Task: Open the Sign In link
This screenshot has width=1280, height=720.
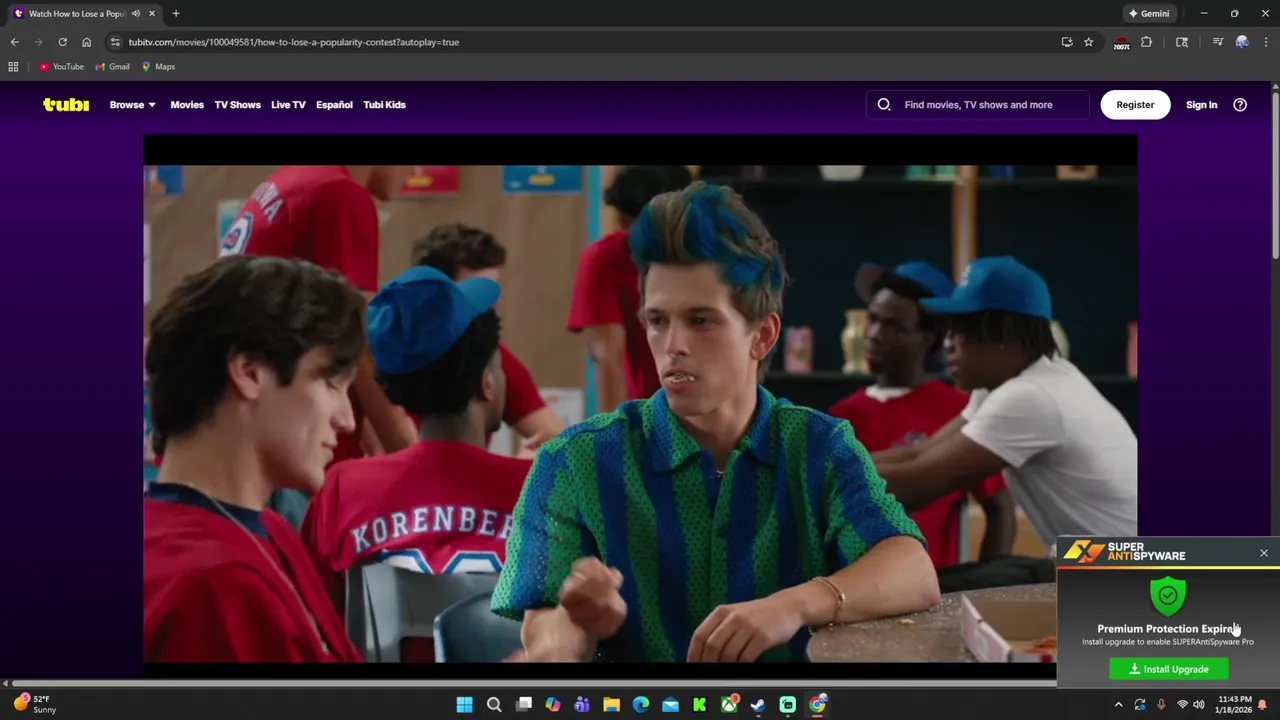Action: click(1201, 104)
